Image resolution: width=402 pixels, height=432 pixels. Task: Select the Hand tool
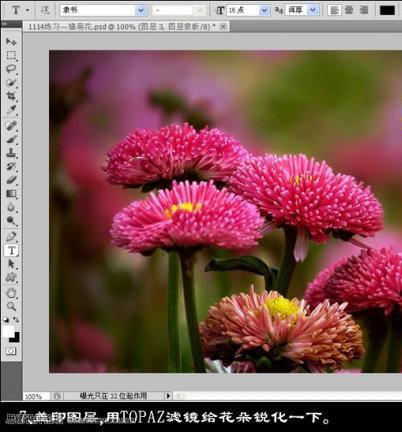coord(11,293)
